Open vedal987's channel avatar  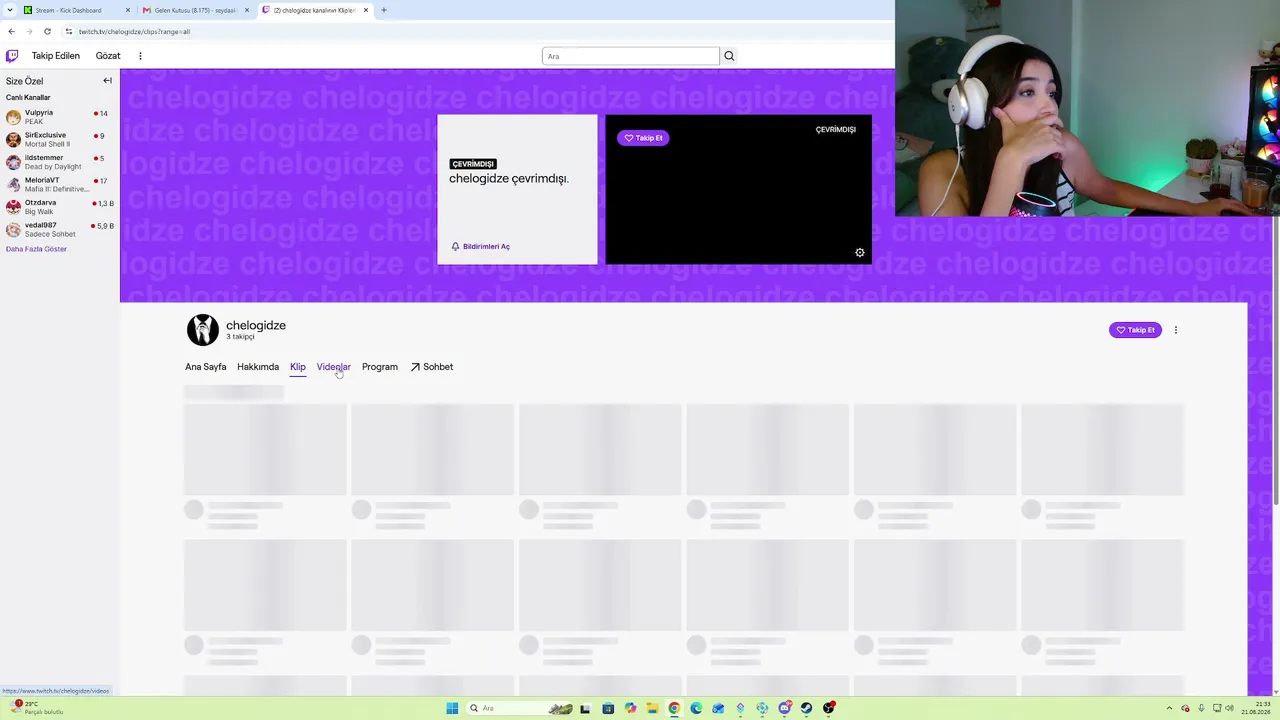13,229
